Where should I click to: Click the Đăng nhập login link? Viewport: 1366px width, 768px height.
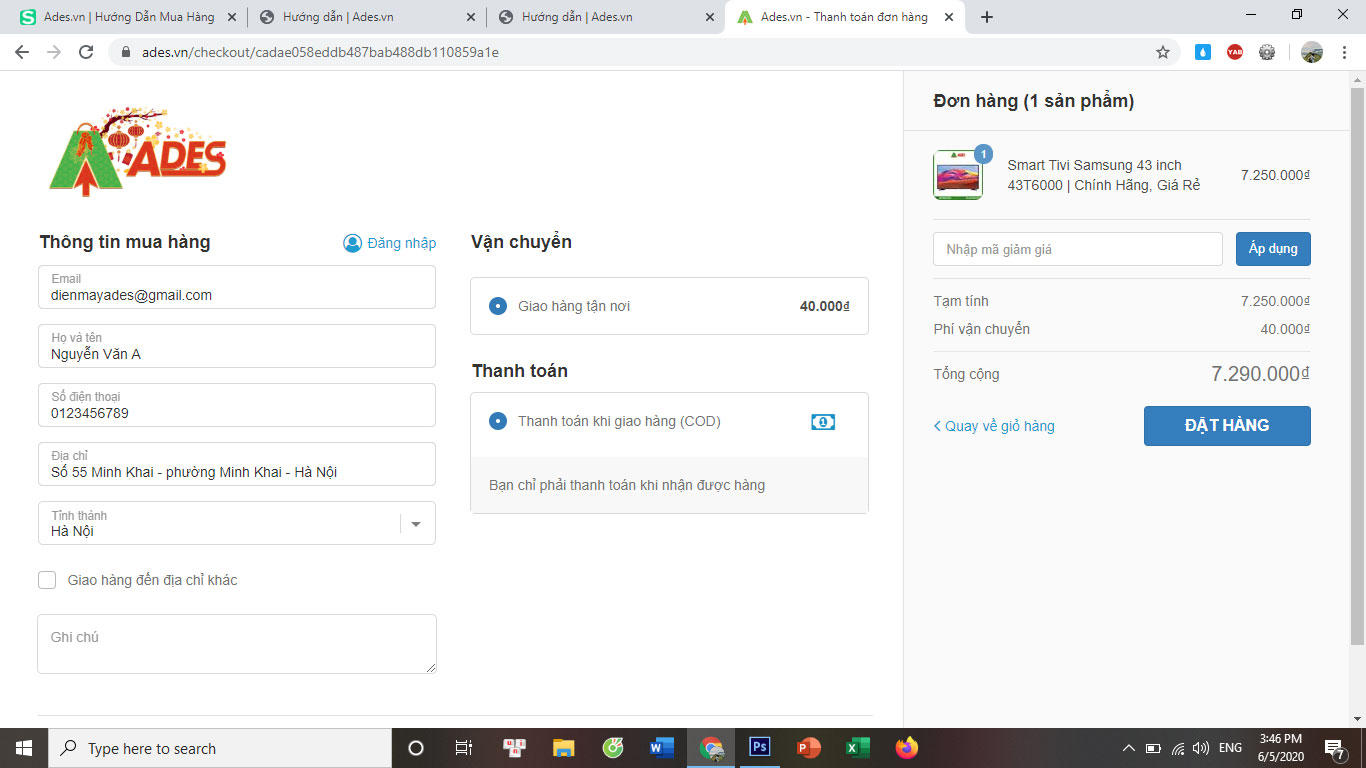[402, 243]
